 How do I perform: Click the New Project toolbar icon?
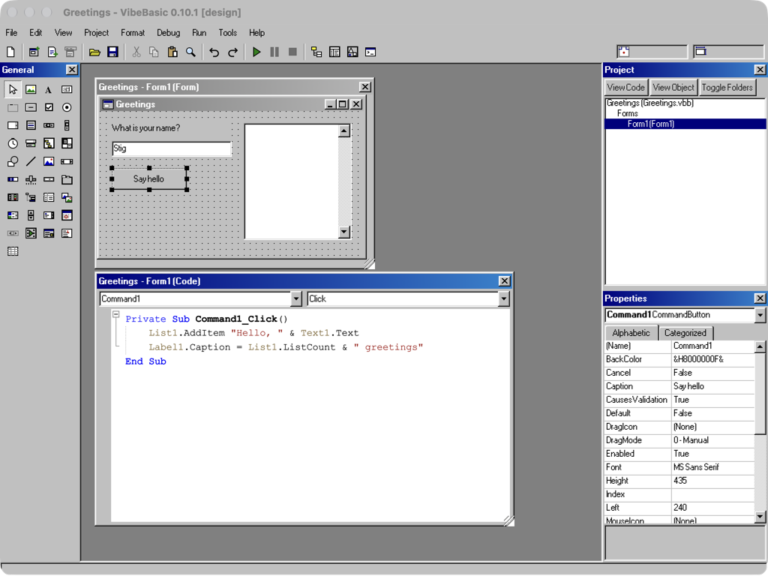(x=11, y=52)
